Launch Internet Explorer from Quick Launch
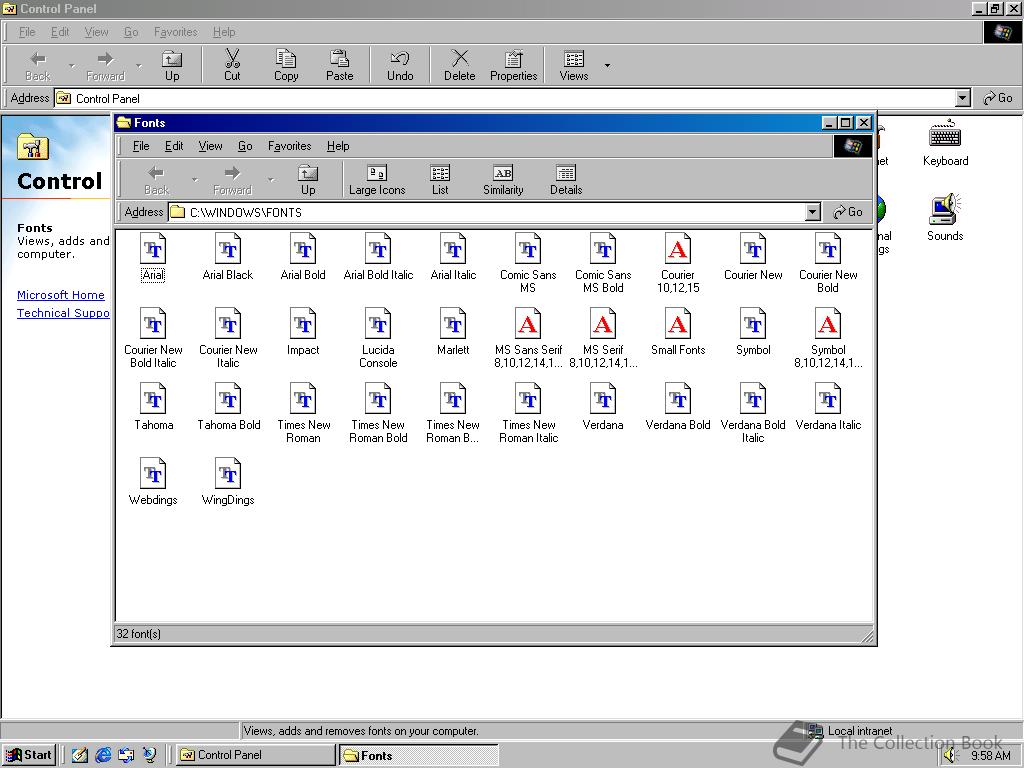This screenshot has height=768, width=1024. click(x=103, y=756)
